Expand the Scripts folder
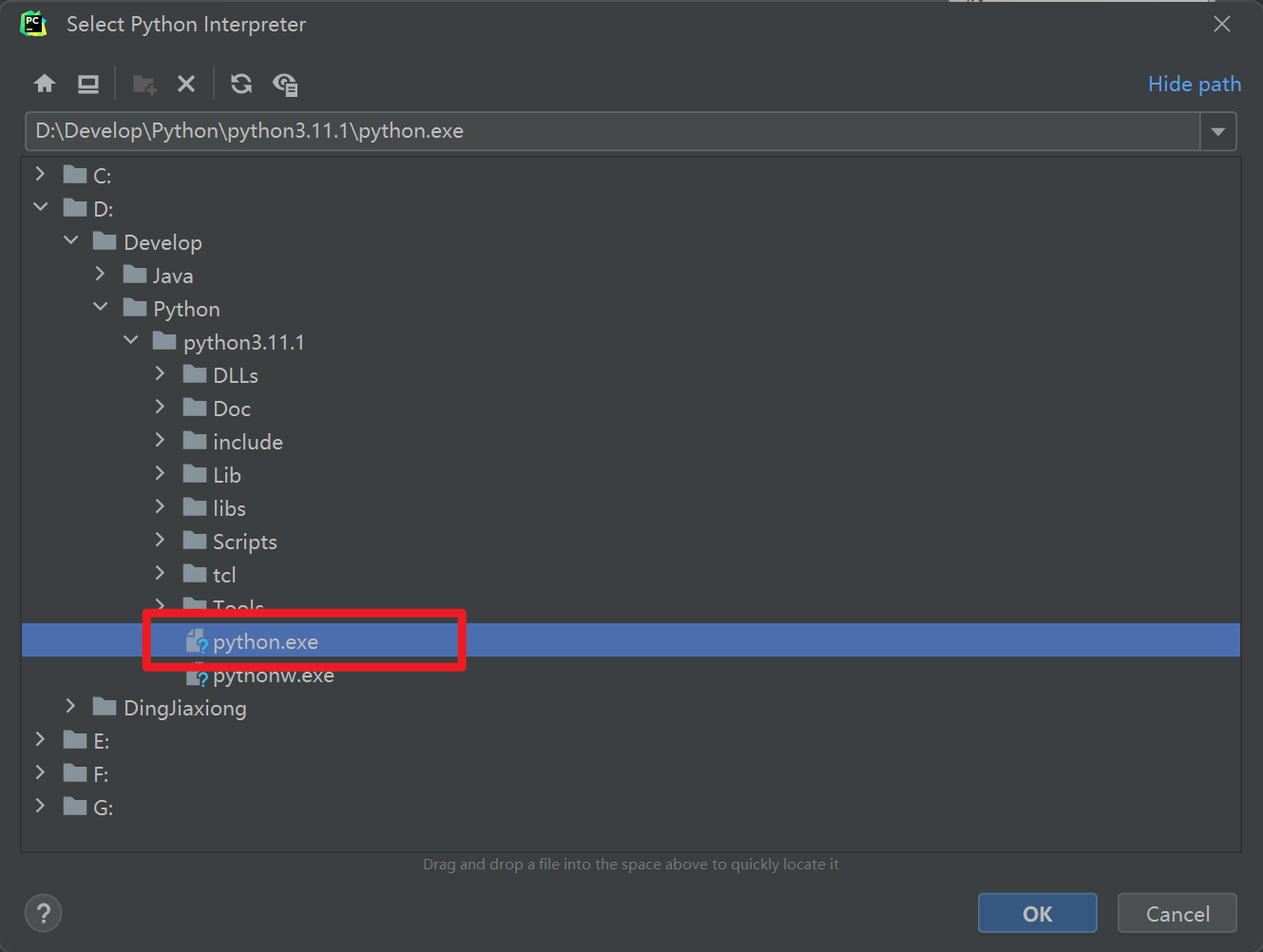Viewport: 1263px width, 952px height. [x=160, y=540]
